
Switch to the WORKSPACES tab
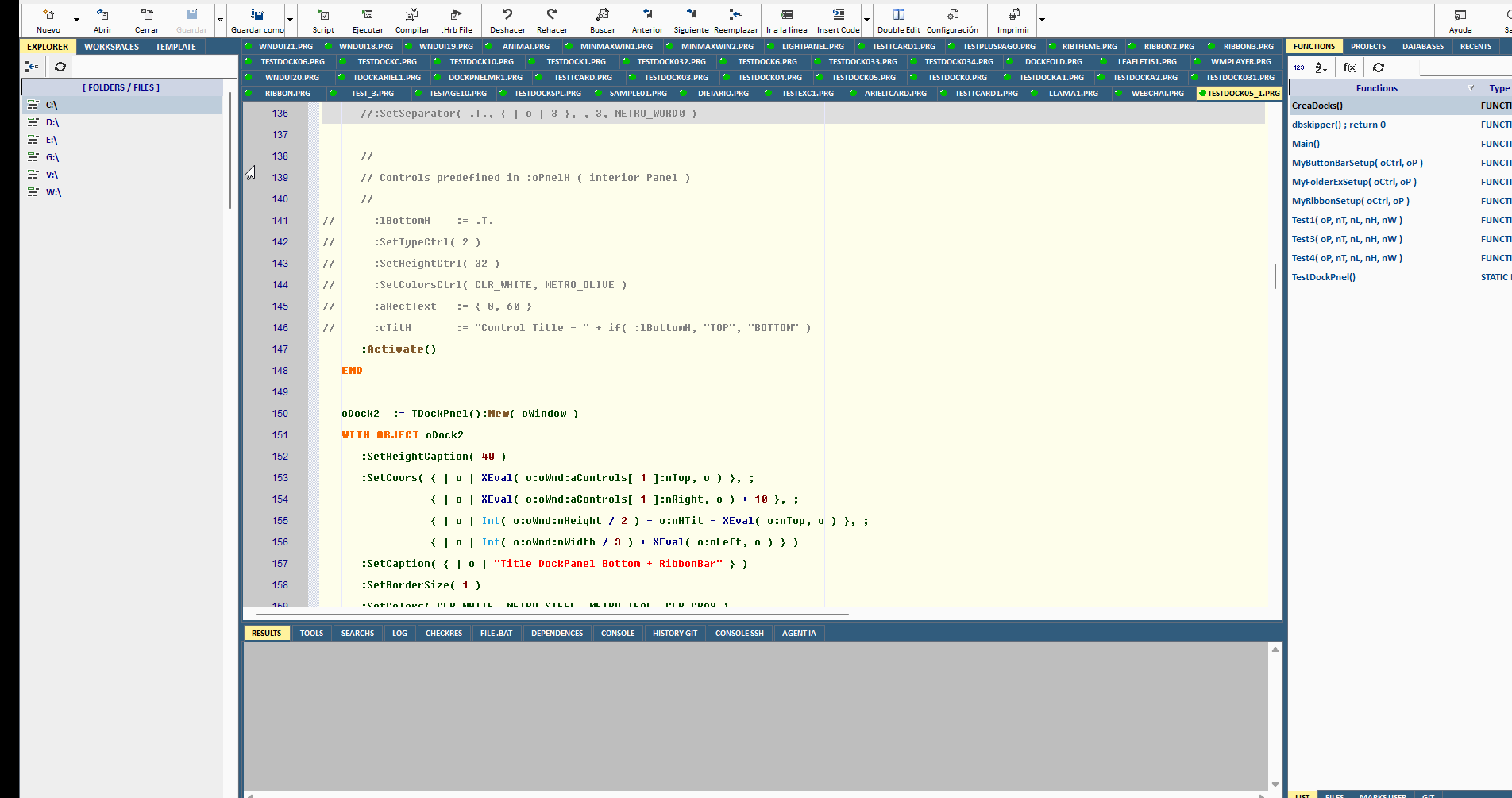[x=111, y=47]
